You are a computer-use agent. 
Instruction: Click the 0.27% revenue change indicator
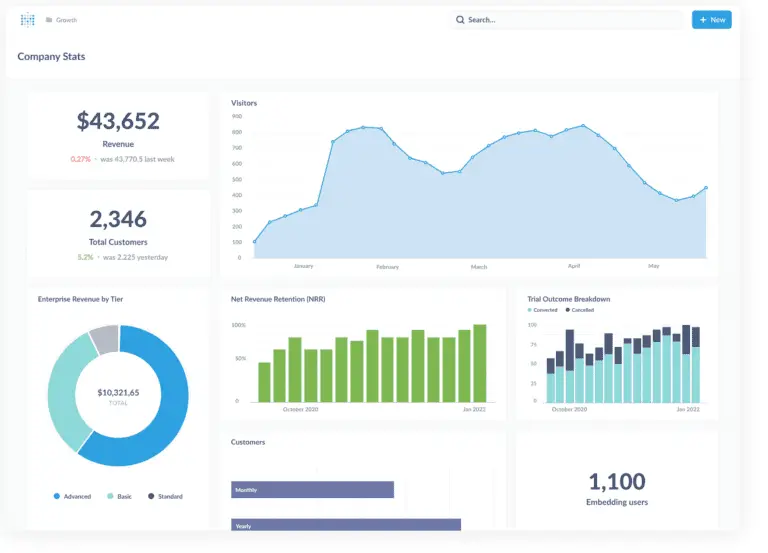coord(81,159)
